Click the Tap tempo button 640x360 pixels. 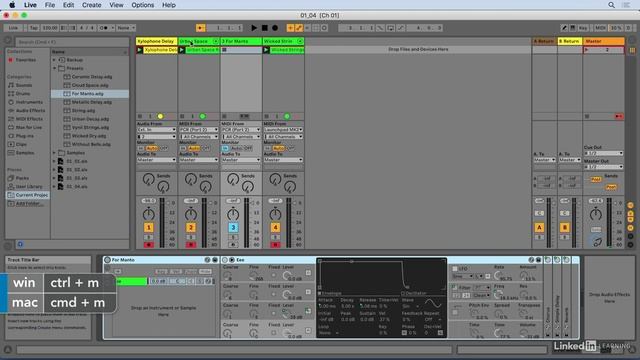(33, 28)
